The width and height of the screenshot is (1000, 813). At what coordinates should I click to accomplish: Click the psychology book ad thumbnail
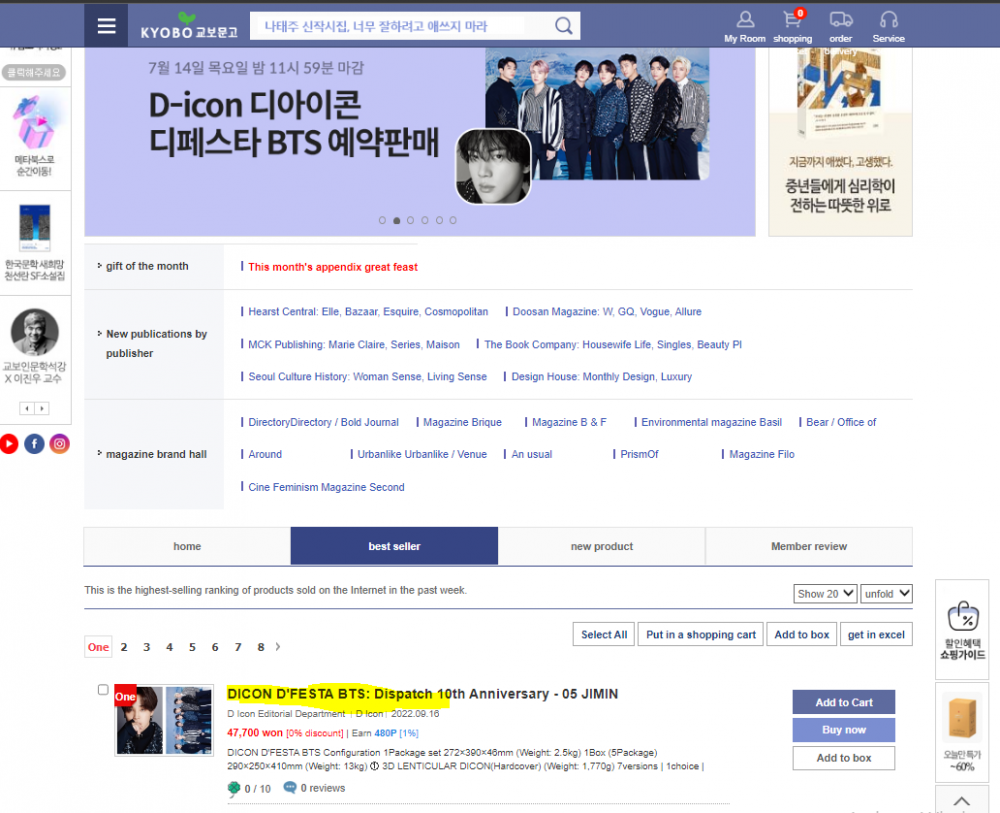[x=841, y=142]
